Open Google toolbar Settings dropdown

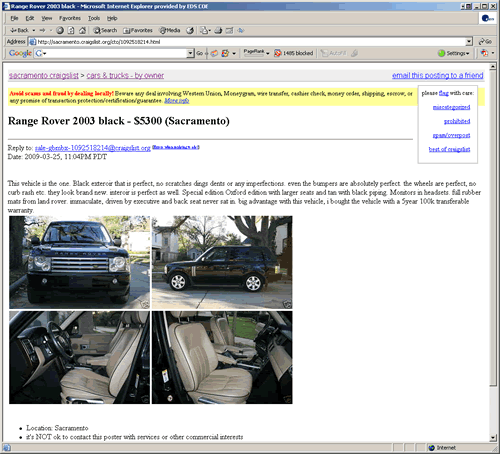[x=454, y=53]
